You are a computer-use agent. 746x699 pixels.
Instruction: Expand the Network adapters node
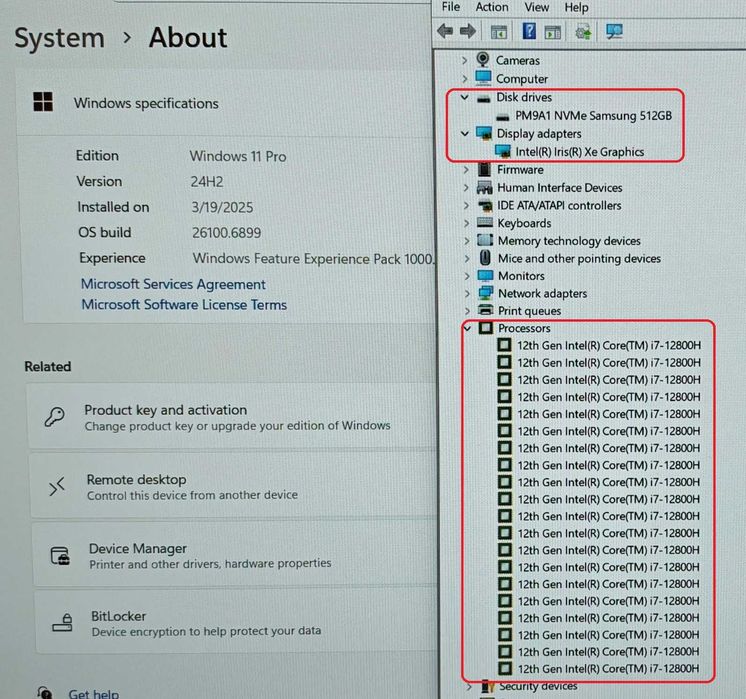pyautogui.click(x=468, y=294)
